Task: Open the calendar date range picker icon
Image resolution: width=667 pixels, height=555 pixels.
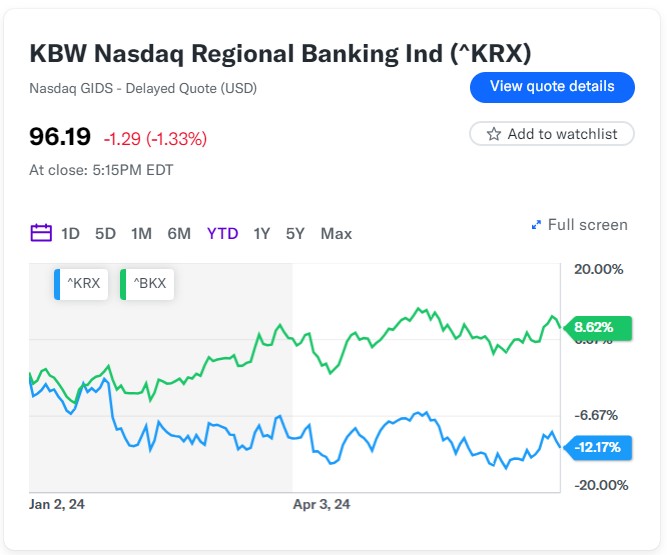Action: [x=41, y=233]
